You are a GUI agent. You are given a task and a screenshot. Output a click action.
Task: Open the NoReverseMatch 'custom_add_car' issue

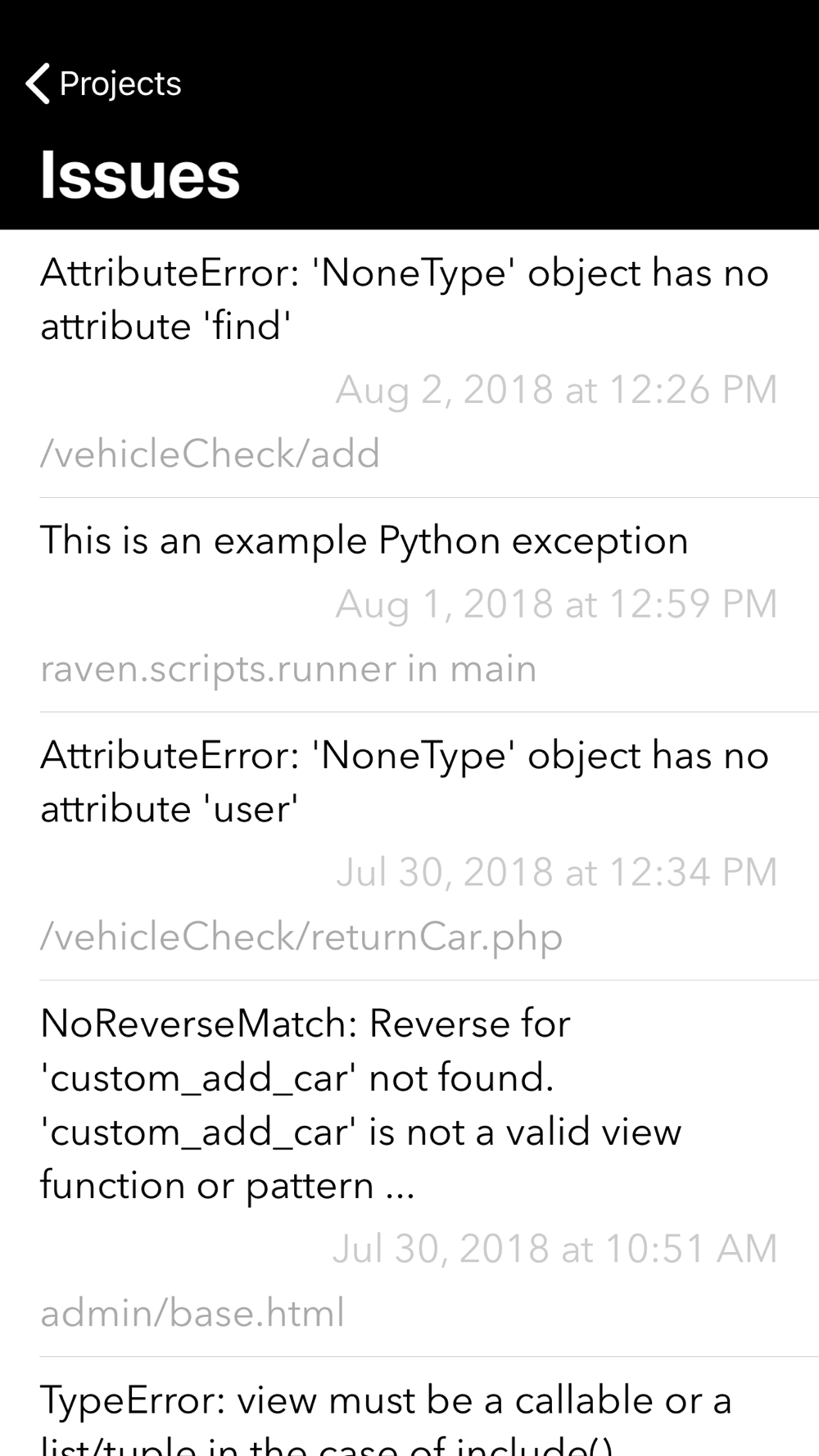click(409, 1169)
